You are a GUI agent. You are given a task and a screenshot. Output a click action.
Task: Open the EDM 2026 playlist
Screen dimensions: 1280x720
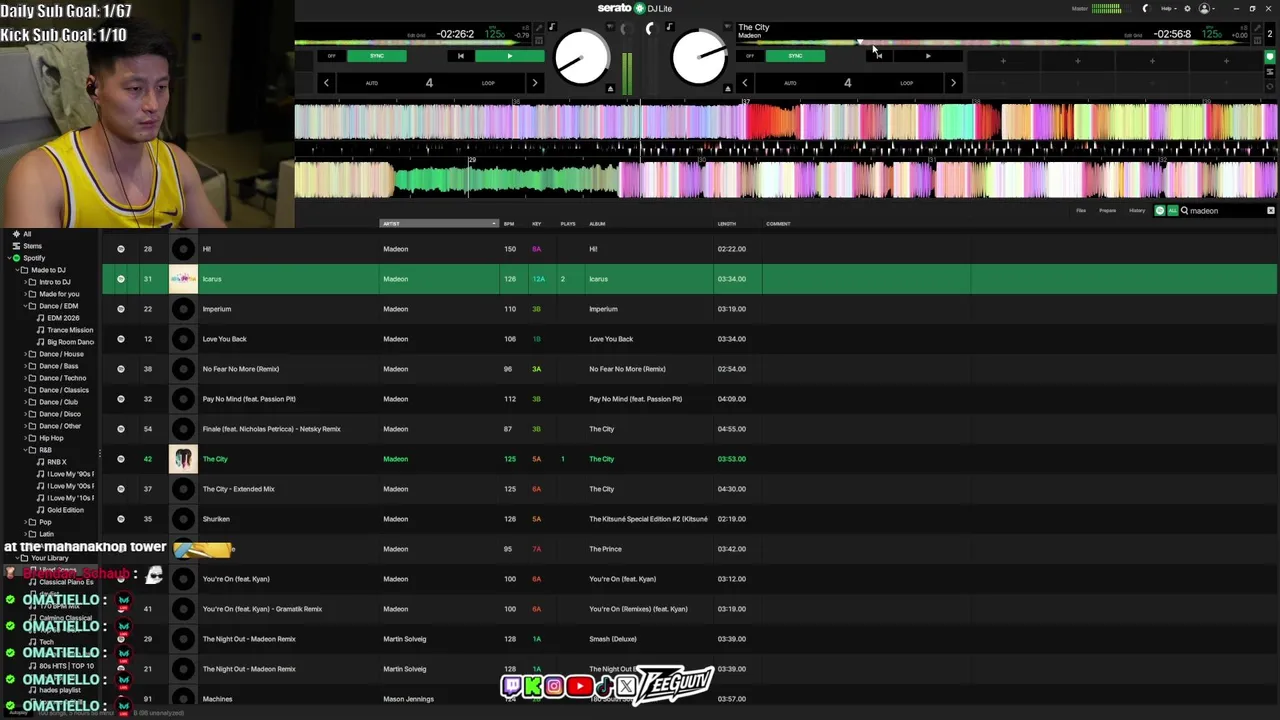tap(63, 318)
